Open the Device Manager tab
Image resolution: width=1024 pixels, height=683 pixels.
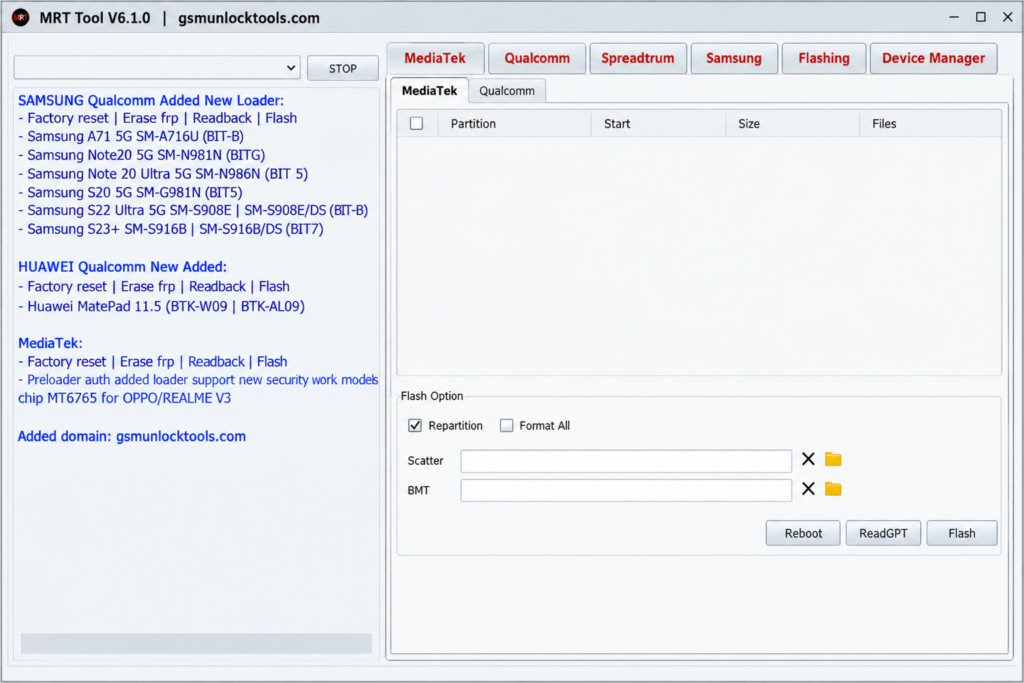(x=933, y=58)
